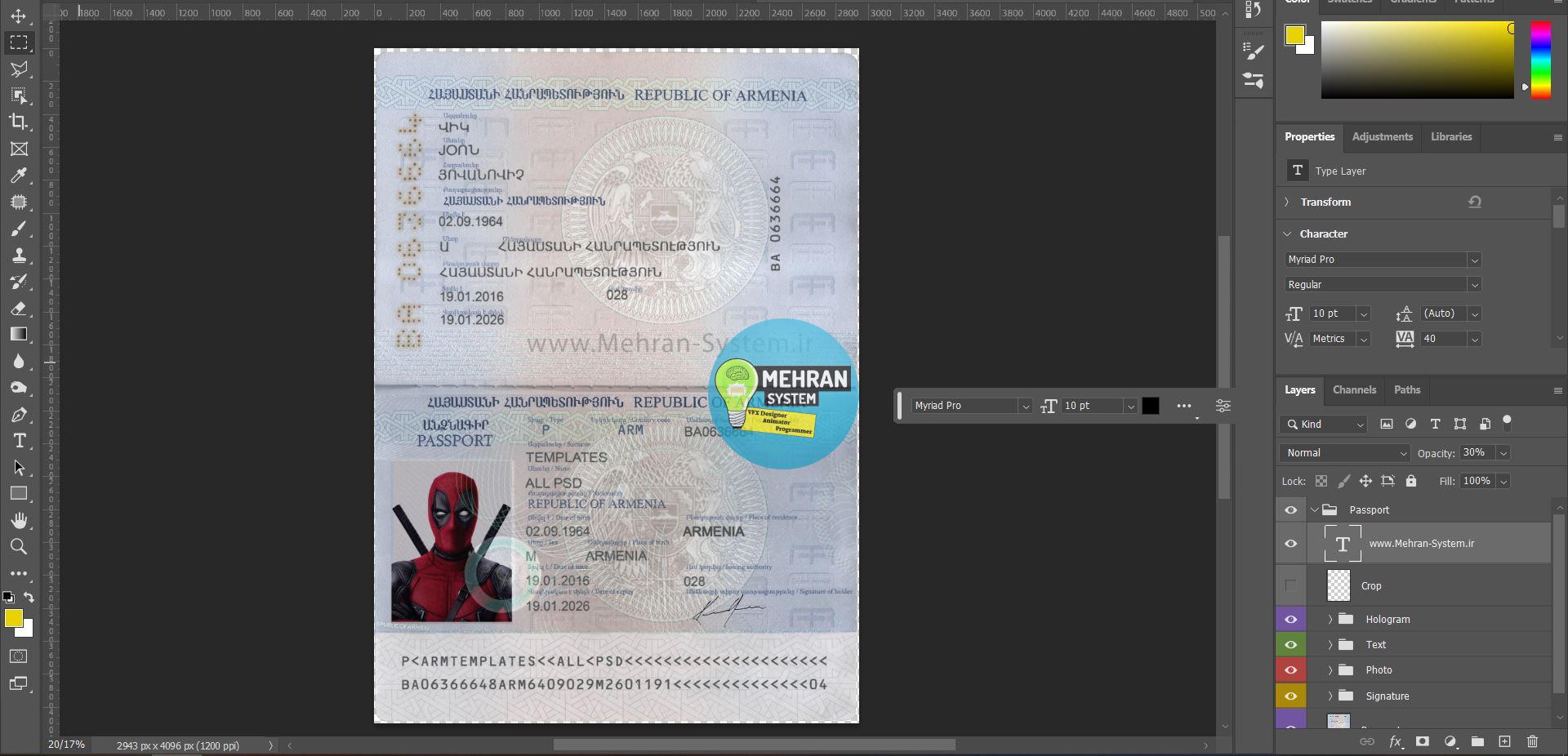Toggle lock transparent pixels
Image resolution: width=1568 pixels, height=756 pixels.
(1321, 482)
